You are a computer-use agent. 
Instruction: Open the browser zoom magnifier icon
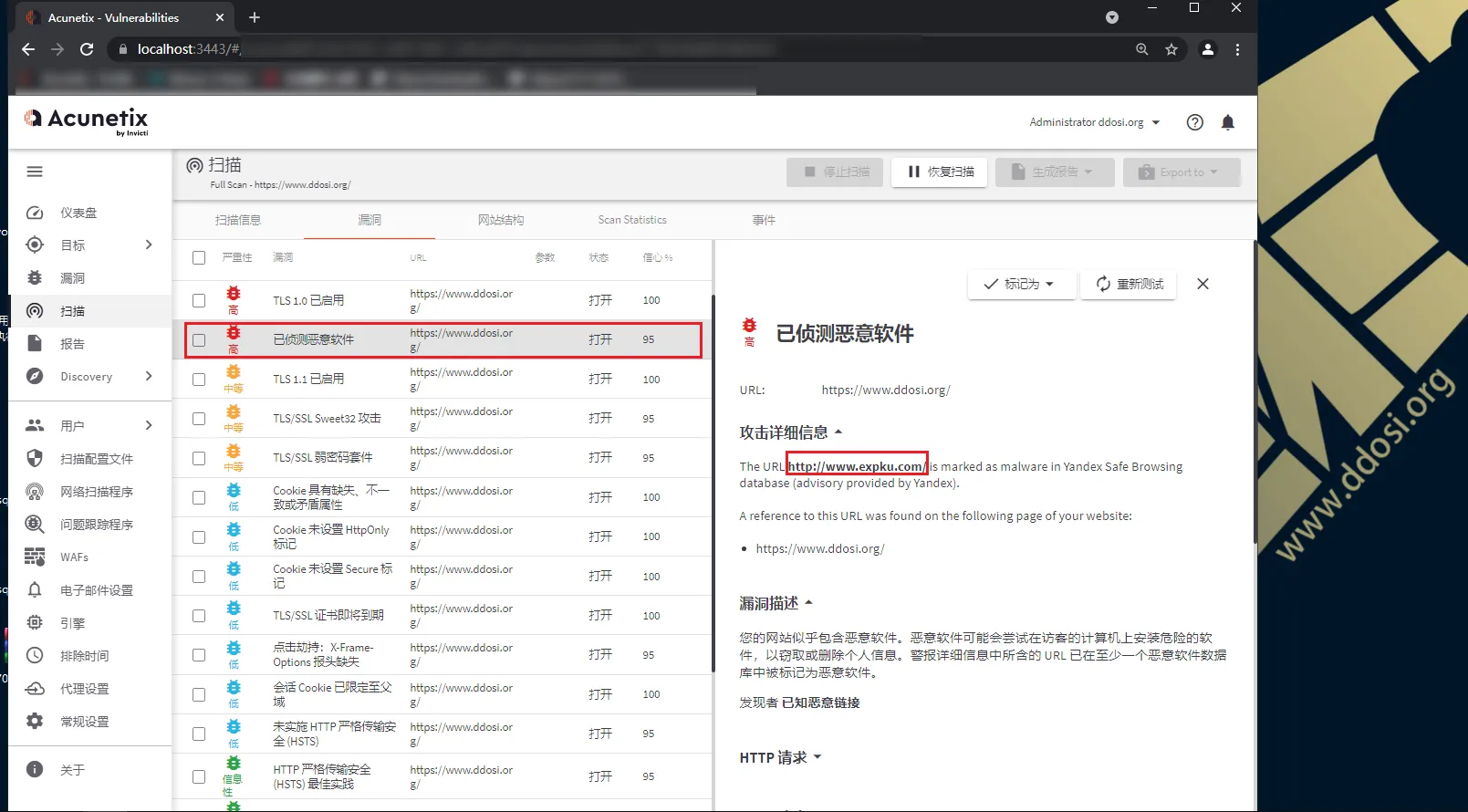point(1141,49)
